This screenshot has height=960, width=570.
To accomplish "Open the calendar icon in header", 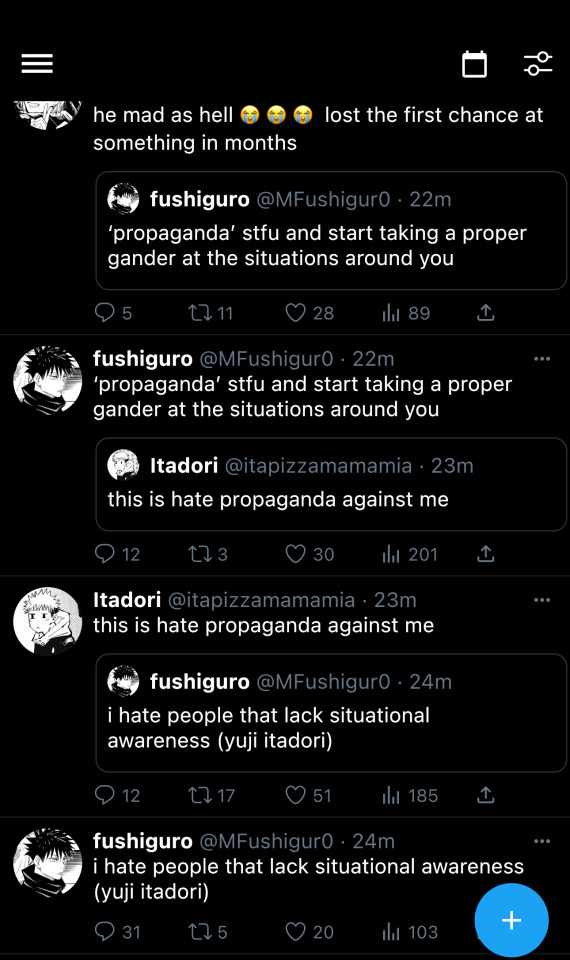I will 474,64.
